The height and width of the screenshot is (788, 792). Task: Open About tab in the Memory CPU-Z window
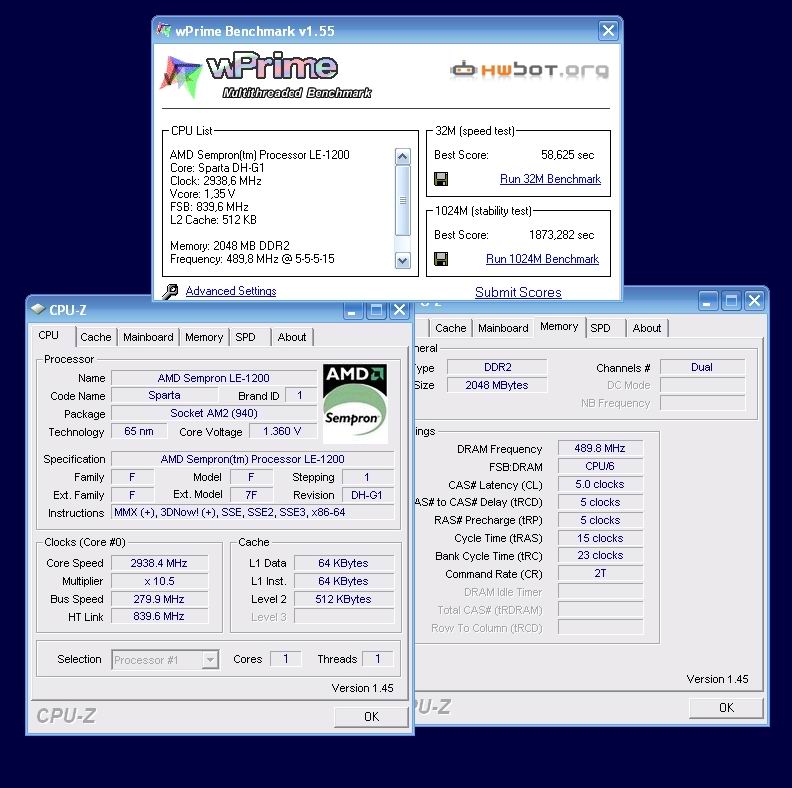[x=647, y=328]
